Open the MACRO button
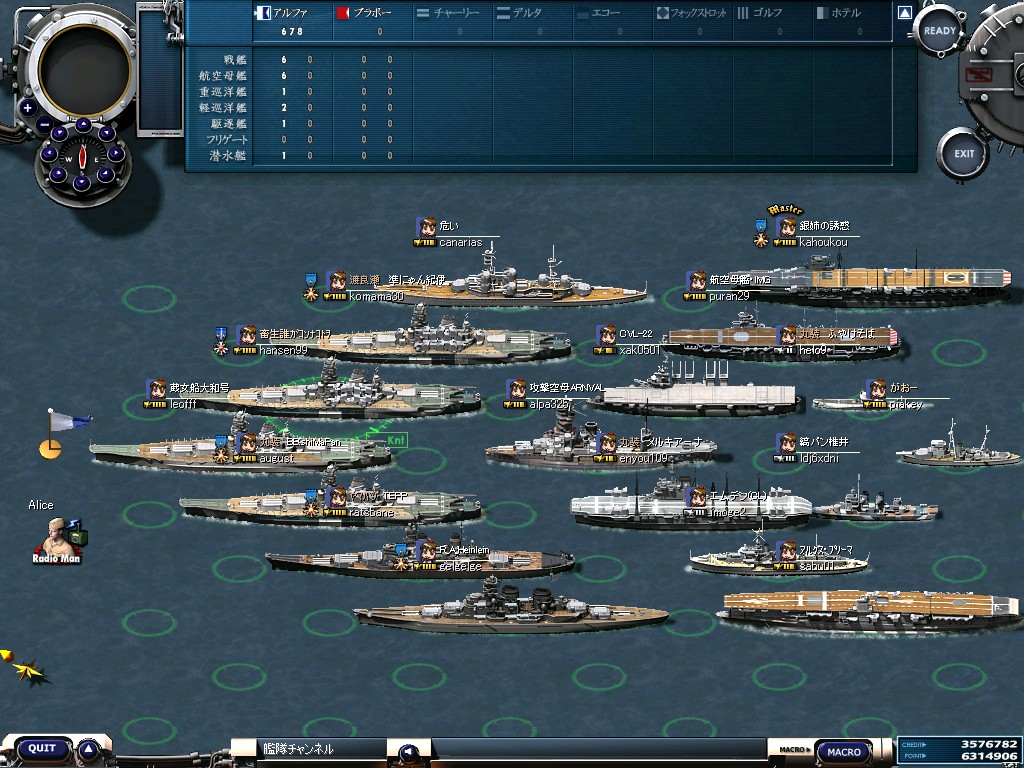The width and height of the screenshot is (1024, 768). [843, 752]
